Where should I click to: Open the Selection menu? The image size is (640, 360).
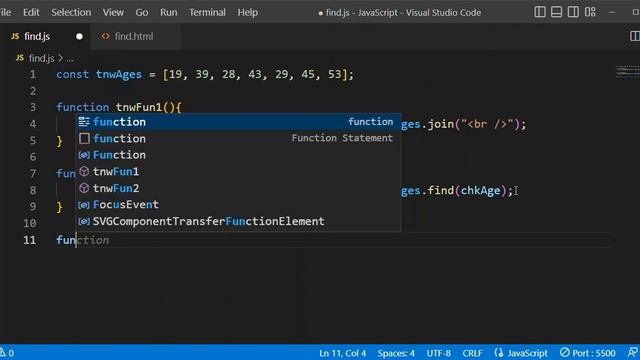pyautogui.click(x=71, y=12)
